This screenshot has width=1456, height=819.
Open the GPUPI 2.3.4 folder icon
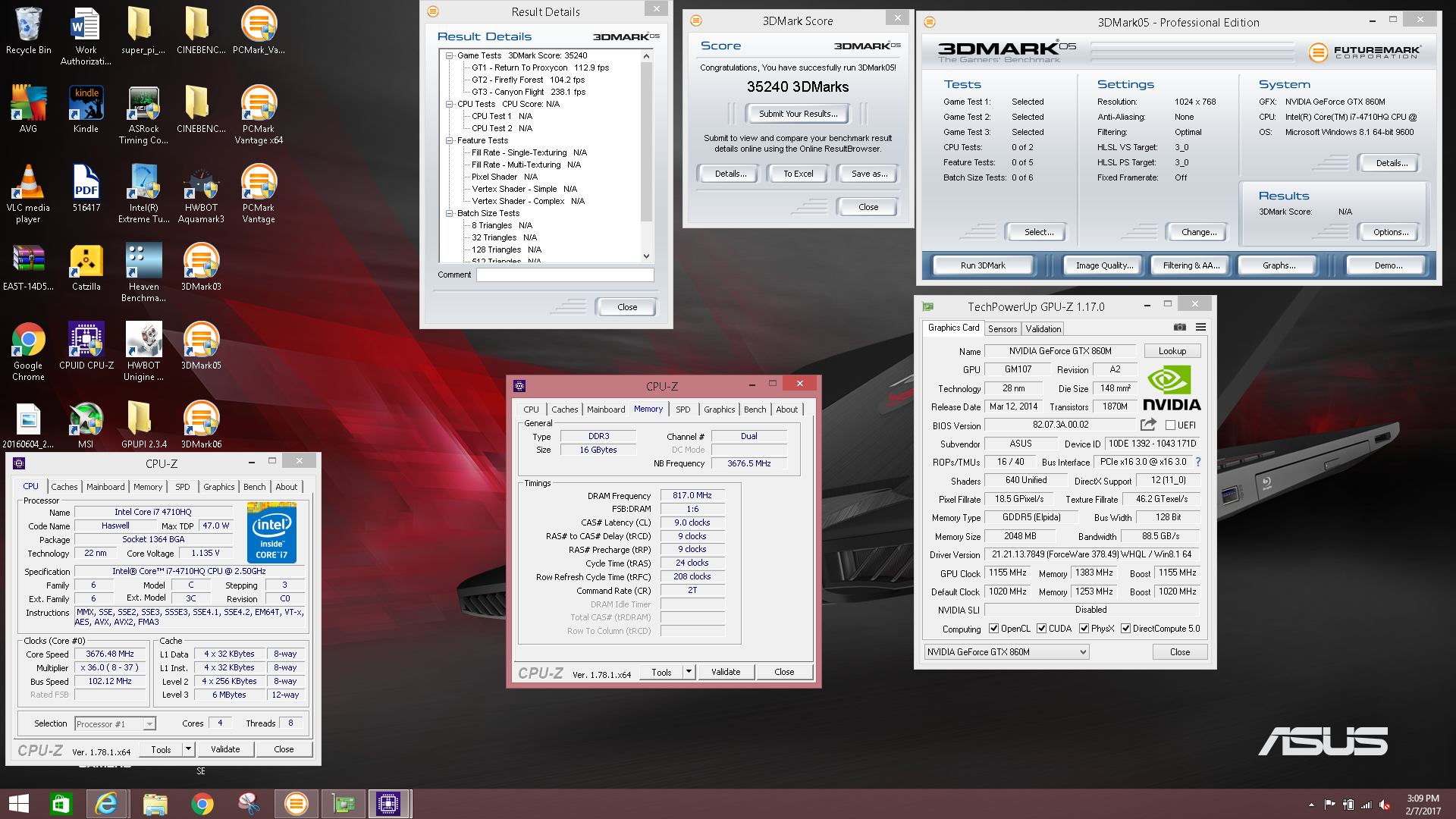pyautogui.click(x=143, y=425)
